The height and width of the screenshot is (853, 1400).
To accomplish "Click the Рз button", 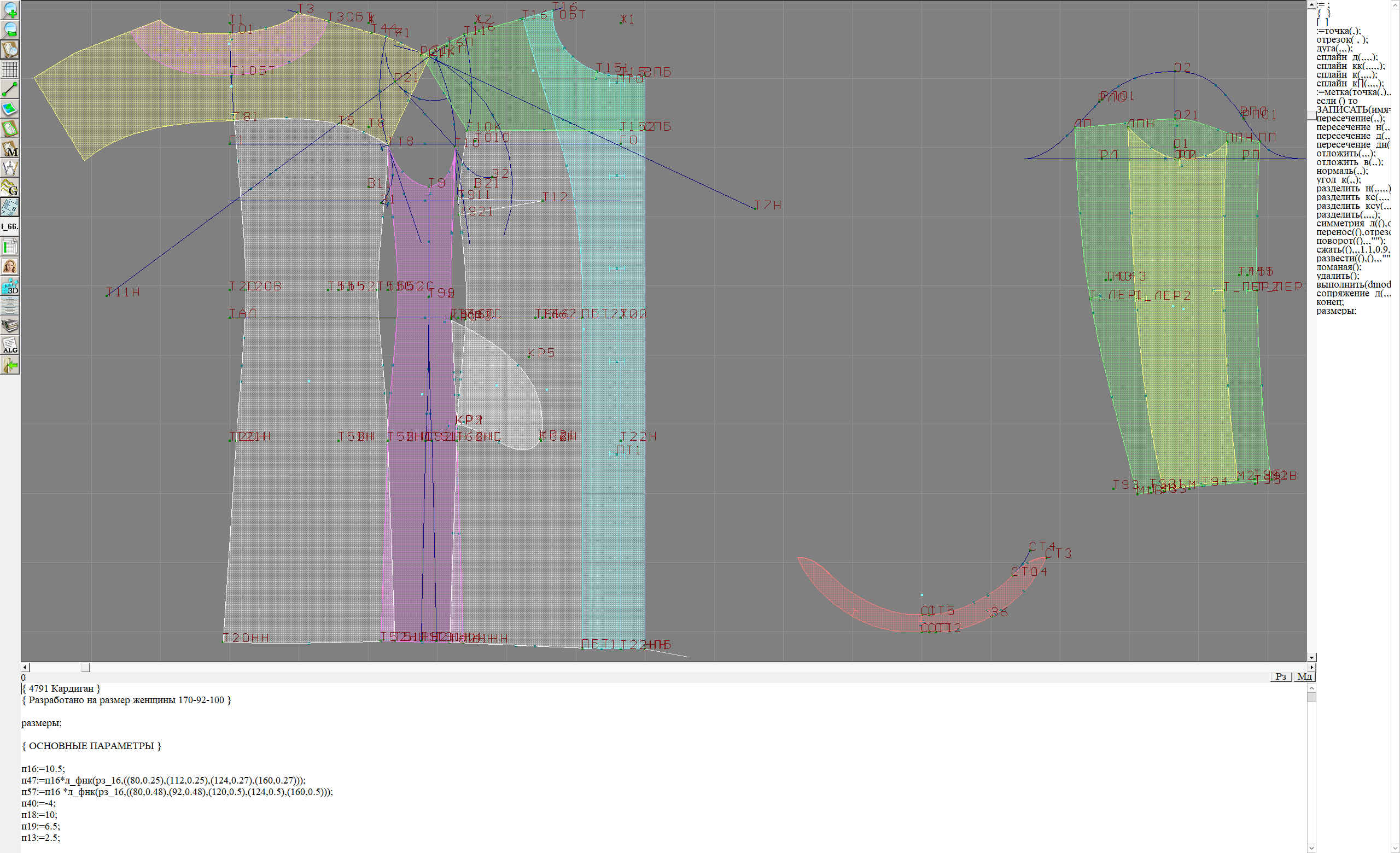I will [x=1281, y=676].
